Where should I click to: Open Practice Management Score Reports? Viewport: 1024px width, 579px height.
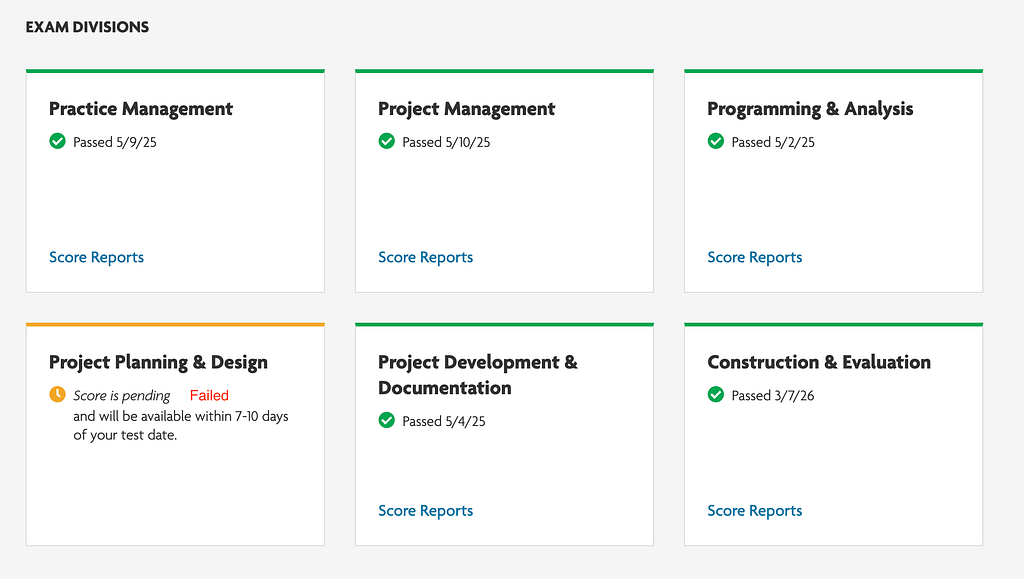pyautogui.click(x=96, y=257)
